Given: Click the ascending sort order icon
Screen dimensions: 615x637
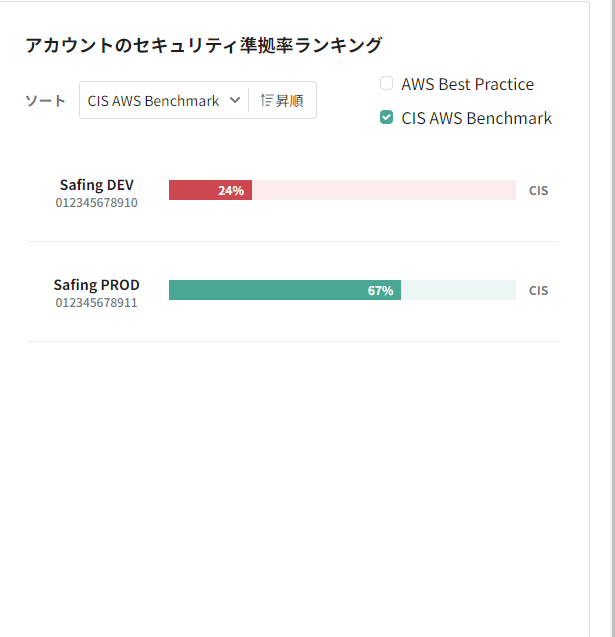Looking at the screenshot, I should (x=266, y=100).
